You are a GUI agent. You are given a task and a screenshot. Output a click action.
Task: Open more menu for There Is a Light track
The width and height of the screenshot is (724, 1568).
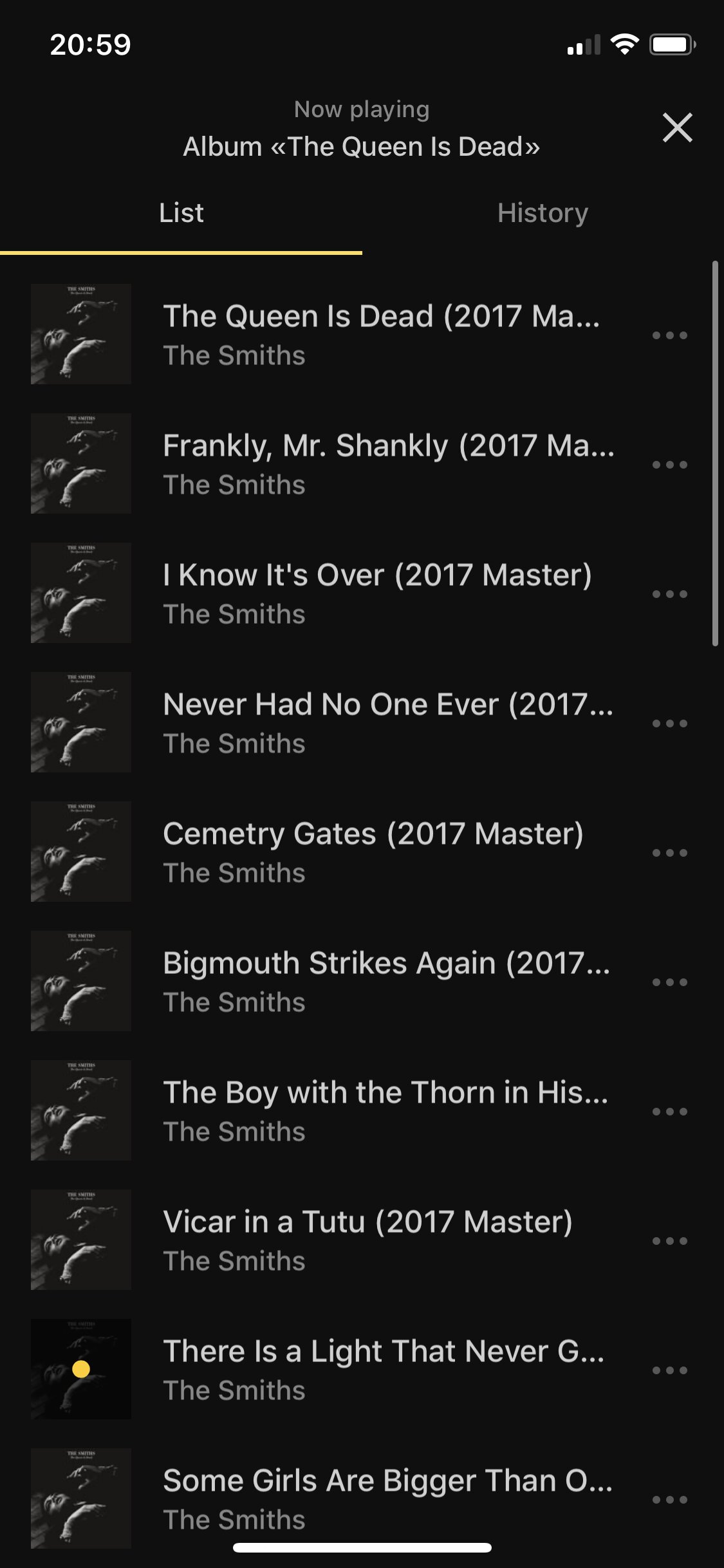tap(670, 1370)
